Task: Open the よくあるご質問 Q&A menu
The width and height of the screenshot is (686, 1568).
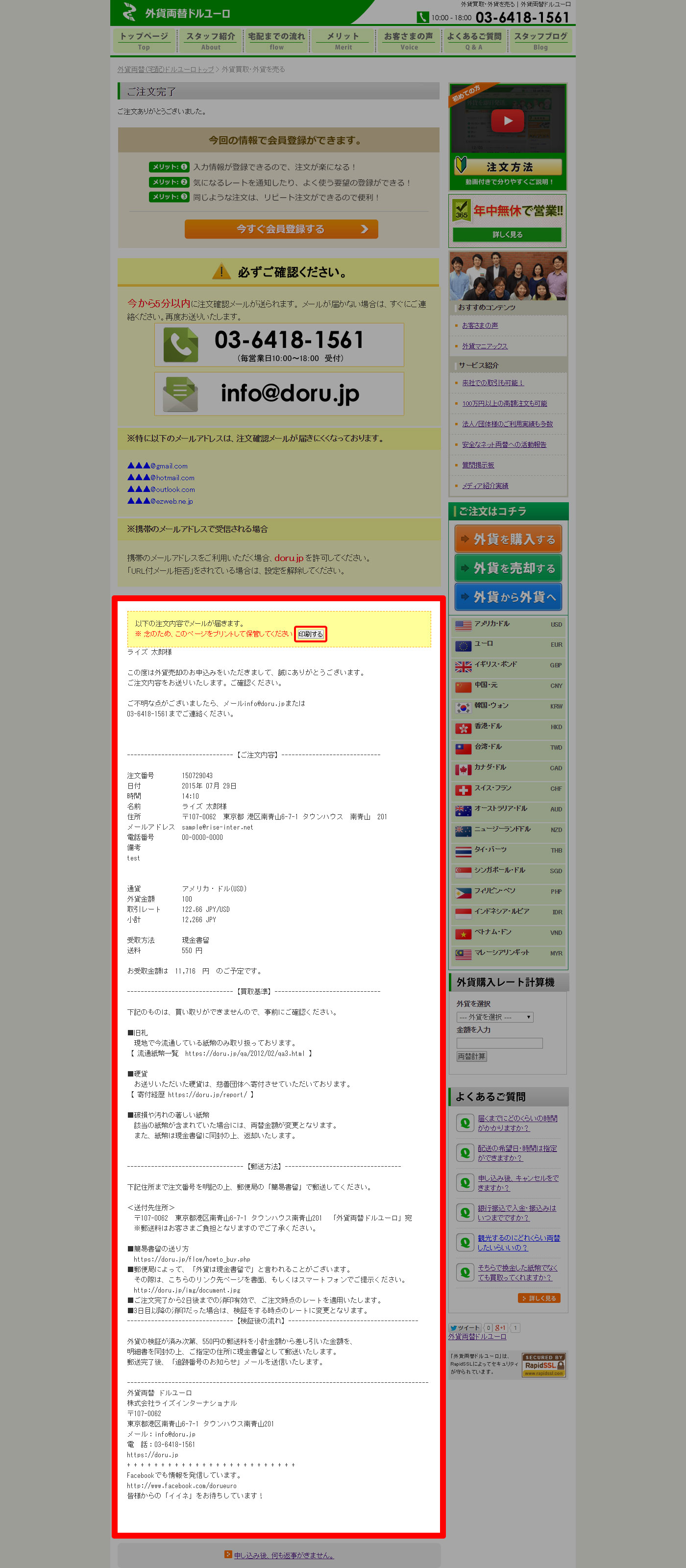Action: click(473, 41)
